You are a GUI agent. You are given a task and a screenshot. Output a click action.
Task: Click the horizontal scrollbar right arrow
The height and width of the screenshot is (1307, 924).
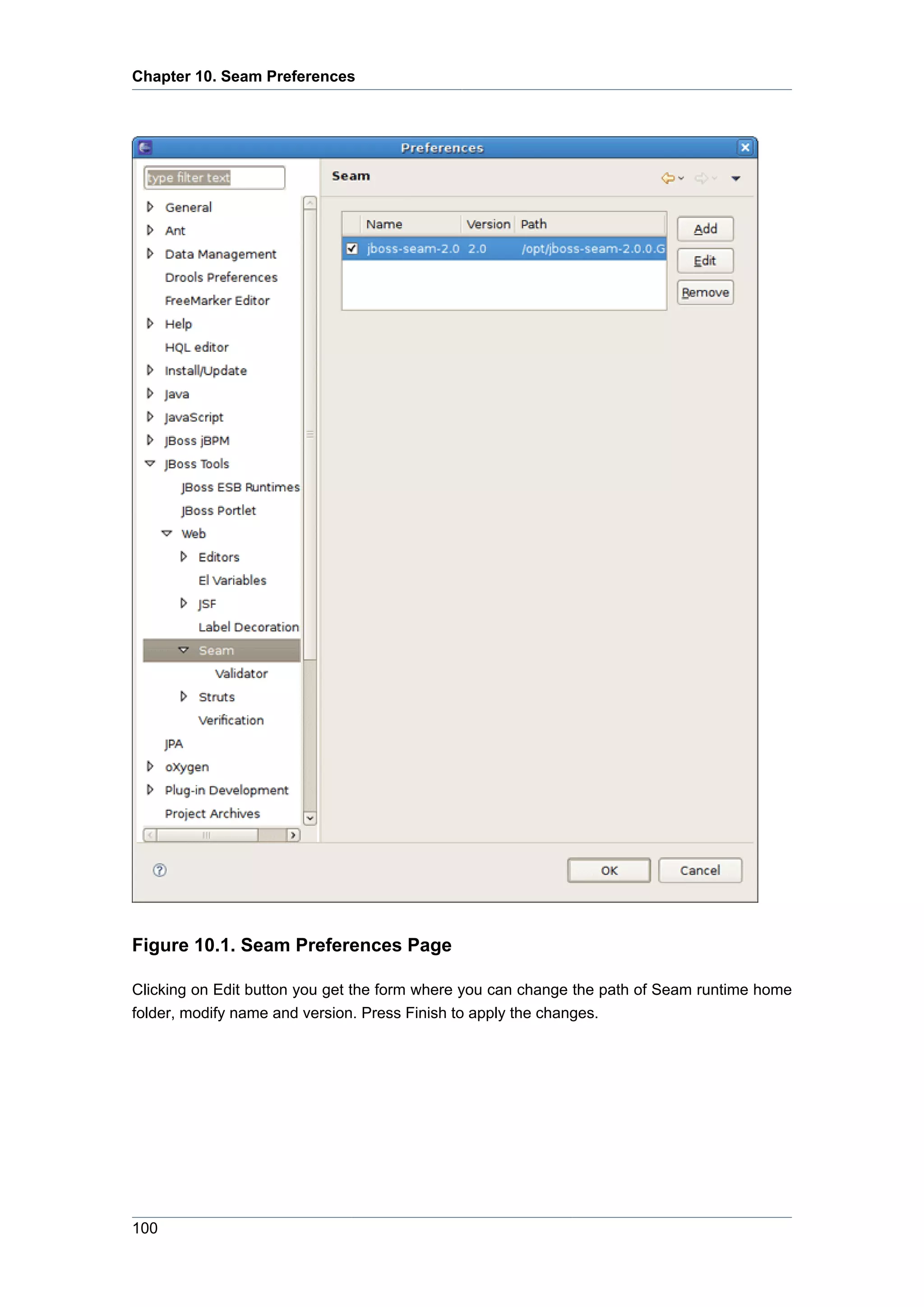[293, 835]
